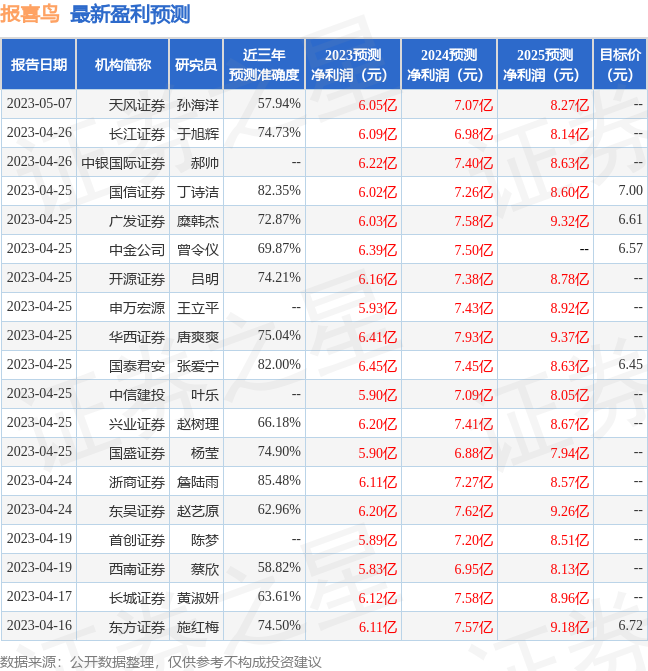The width and height of the screenshot is (648, 671).
Task: Select the 近三年预测准确度 column header
Action: click(x=264, y=65)
